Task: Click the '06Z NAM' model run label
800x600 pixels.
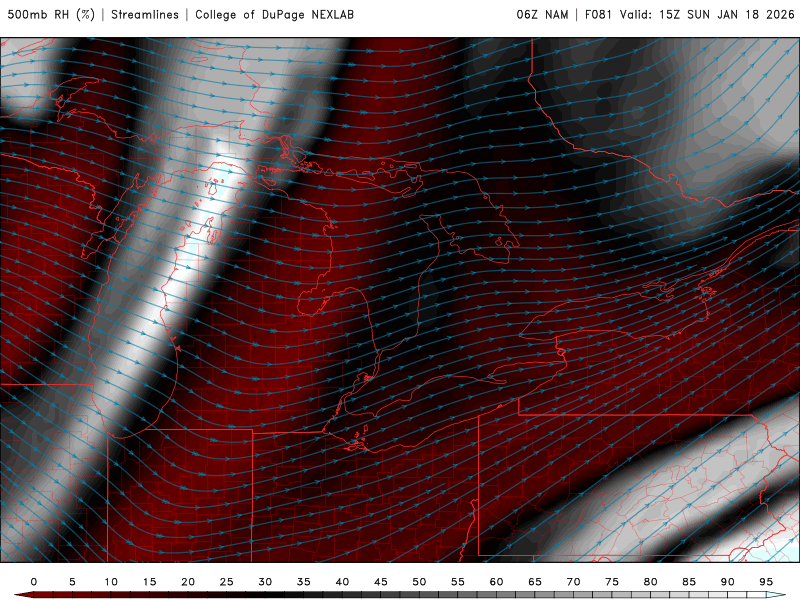Action: [542, 14]
